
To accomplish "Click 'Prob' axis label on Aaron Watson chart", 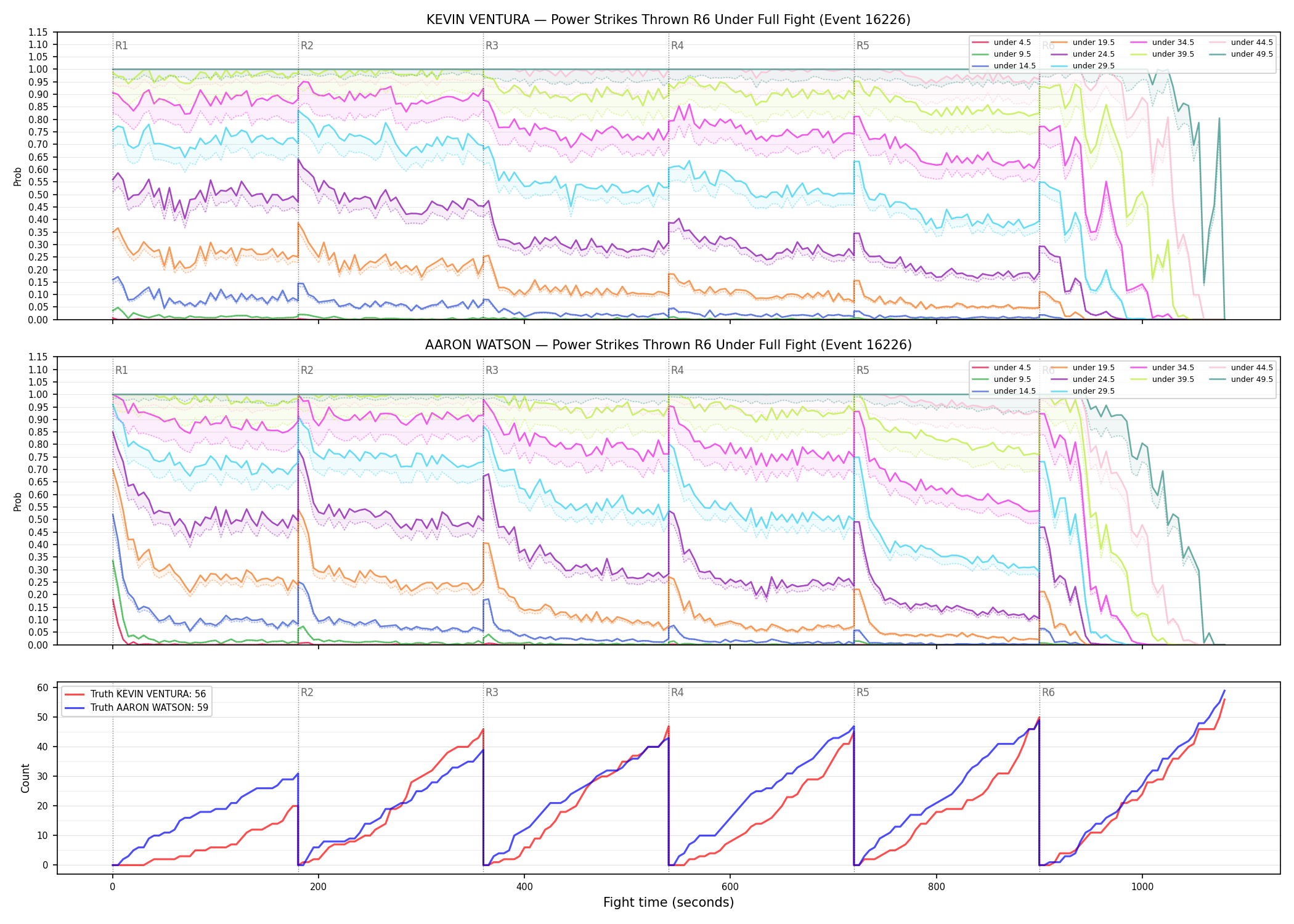I will [x=18, y=501].
